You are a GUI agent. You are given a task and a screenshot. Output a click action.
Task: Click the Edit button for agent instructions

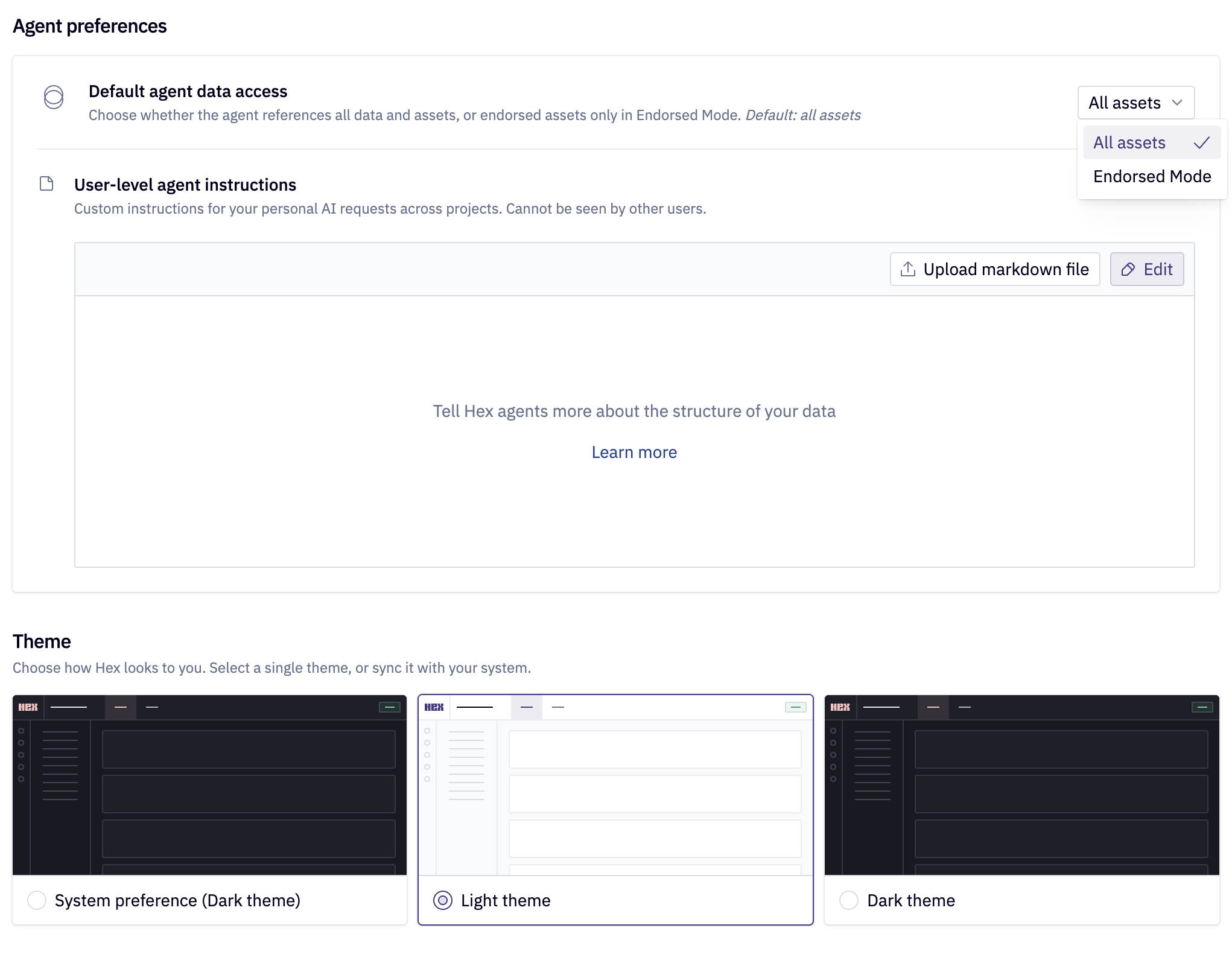pyautogui.click(x=1146, y=269)
